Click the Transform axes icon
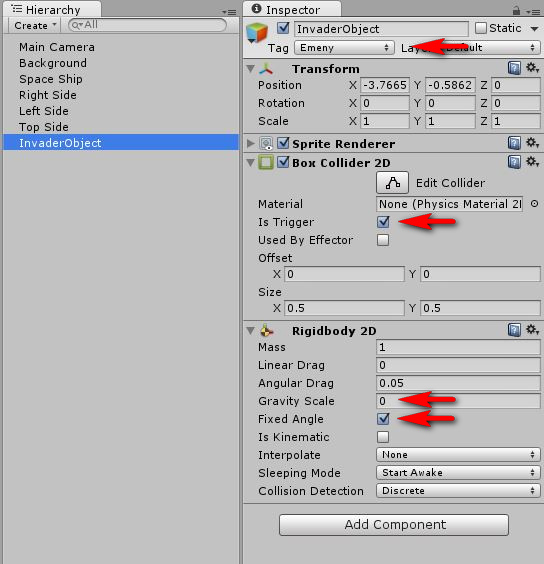The height and width of the screenshot is (564, 544). click(266, 69)
